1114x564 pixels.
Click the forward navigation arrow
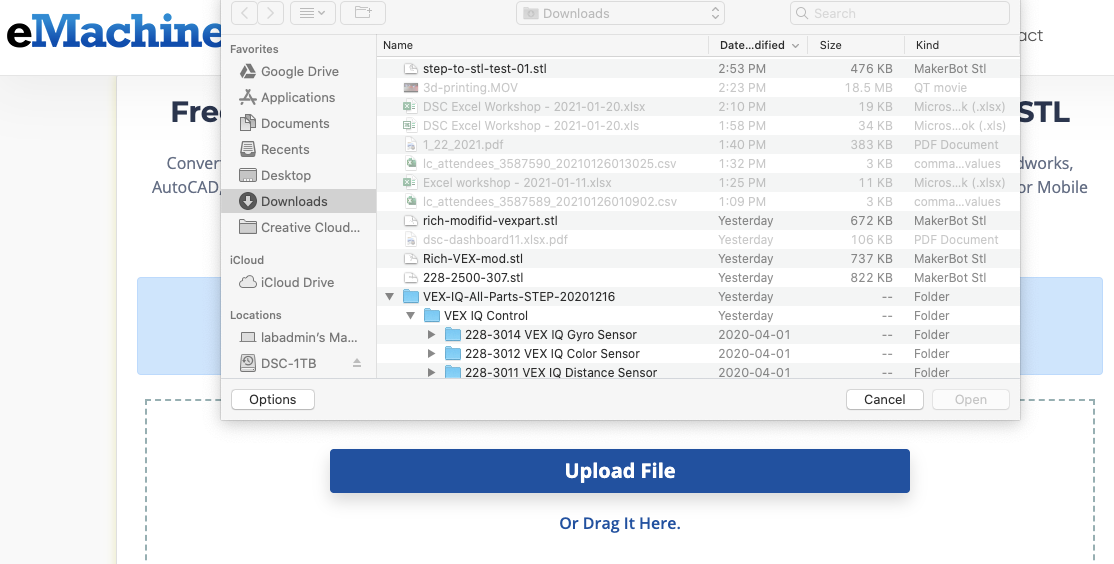click(x=270, y=13)
